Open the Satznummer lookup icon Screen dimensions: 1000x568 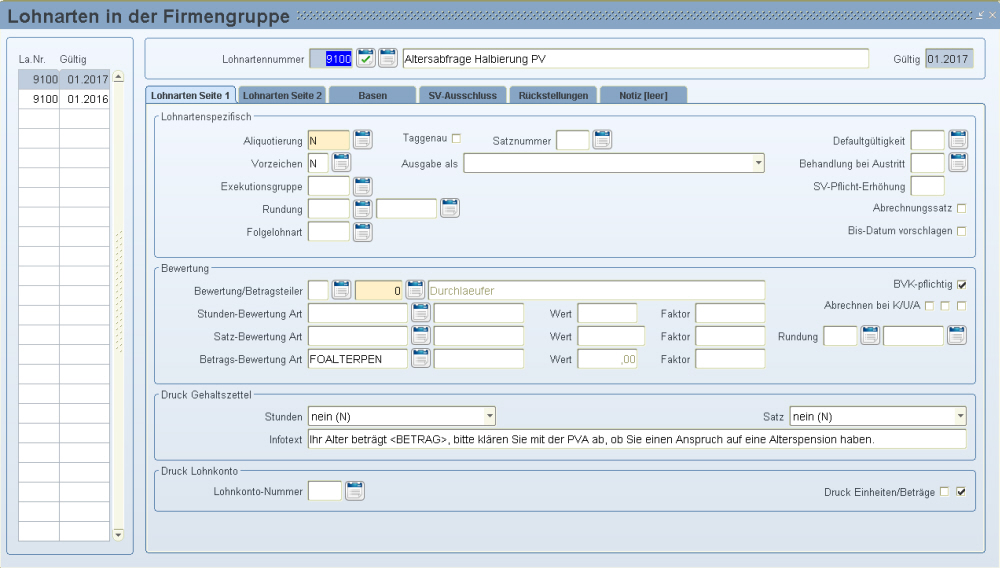click(602, 140)
